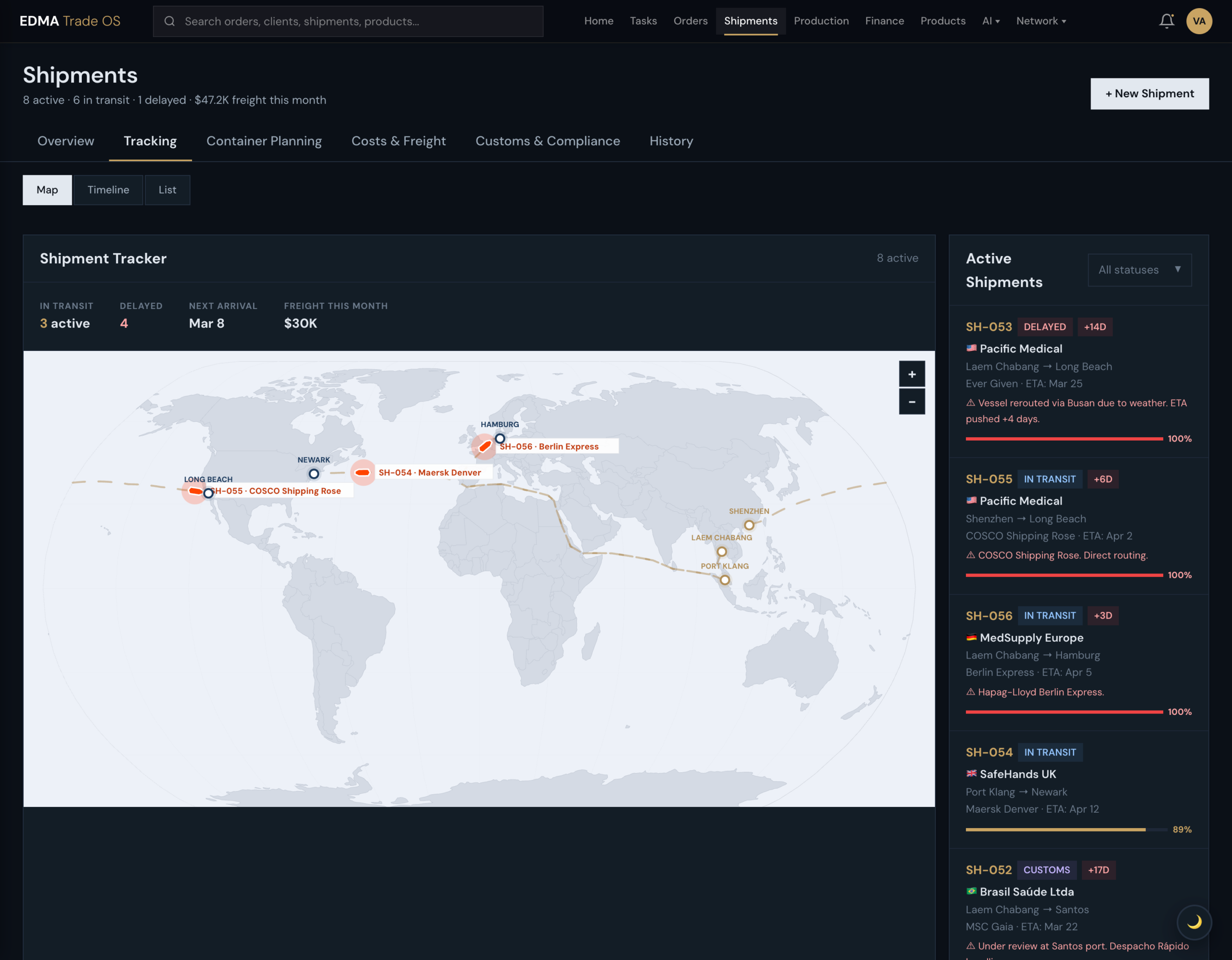
Task: Focus the search orders input field
Action: (x=348, y=22)
